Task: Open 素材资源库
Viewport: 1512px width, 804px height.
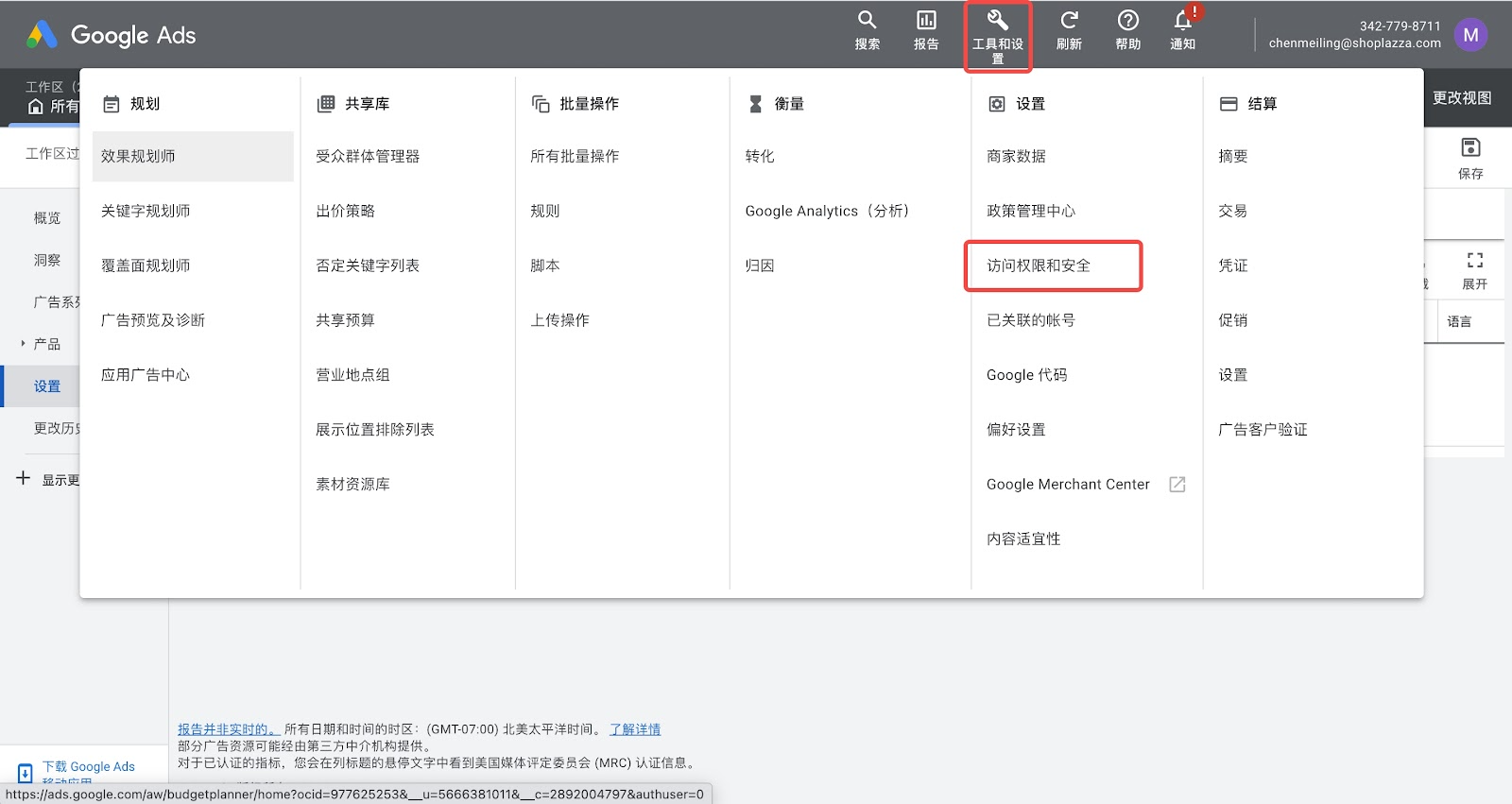Action: [352, 484]
